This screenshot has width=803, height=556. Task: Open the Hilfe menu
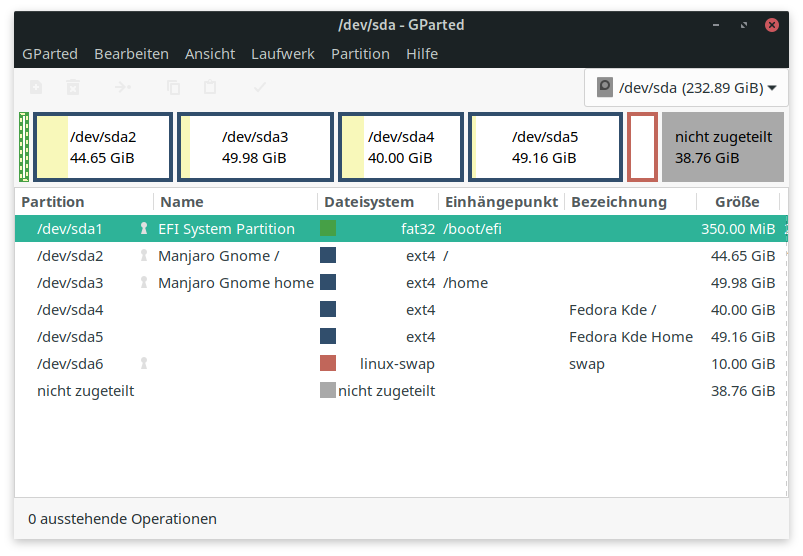pyautogui.click(x=422, y=54)
